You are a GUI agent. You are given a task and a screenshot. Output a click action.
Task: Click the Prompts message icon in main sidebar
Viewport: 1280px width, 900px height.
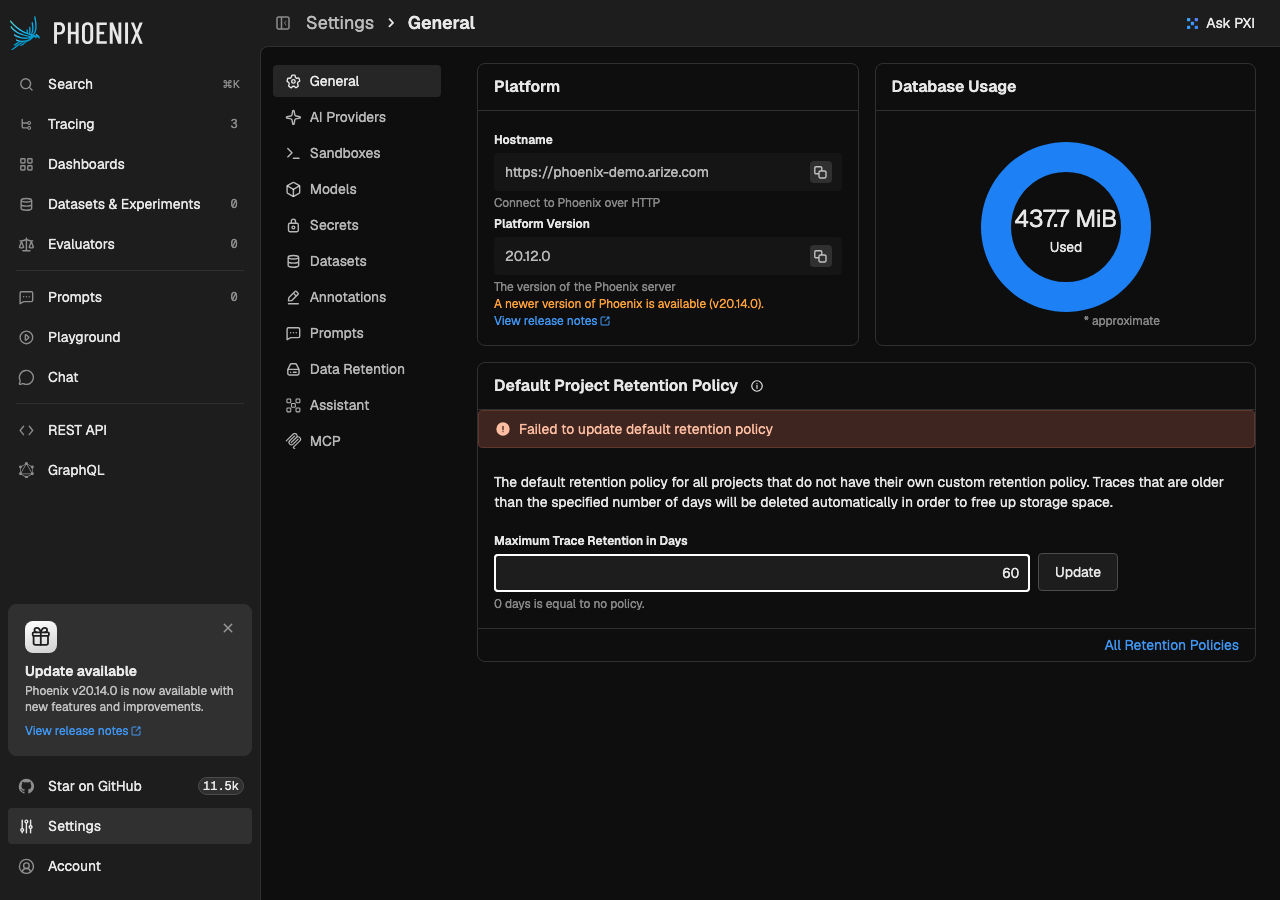[27, 297]
